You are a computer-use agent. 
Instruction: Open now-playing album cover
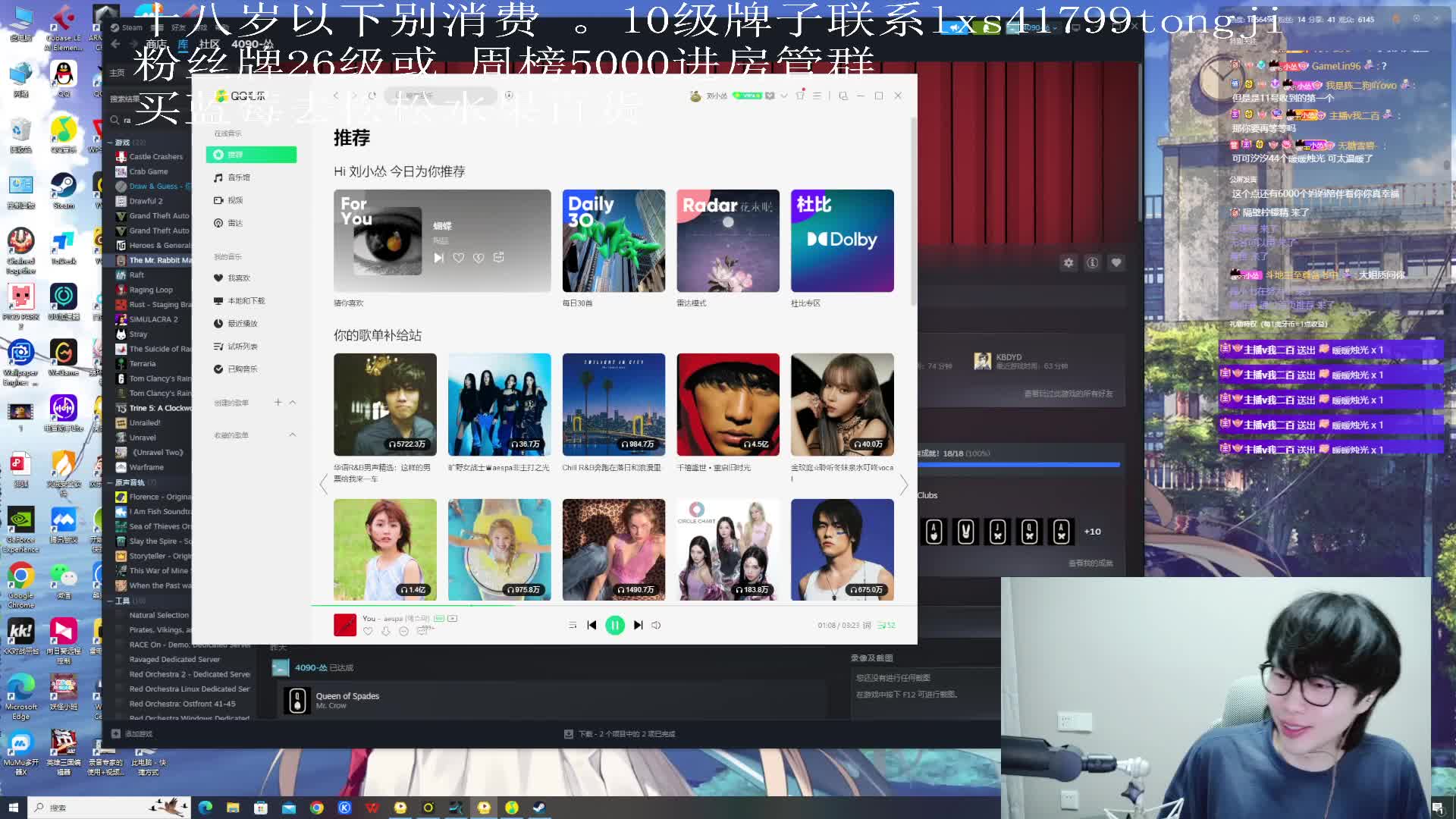tap(345, 625)
